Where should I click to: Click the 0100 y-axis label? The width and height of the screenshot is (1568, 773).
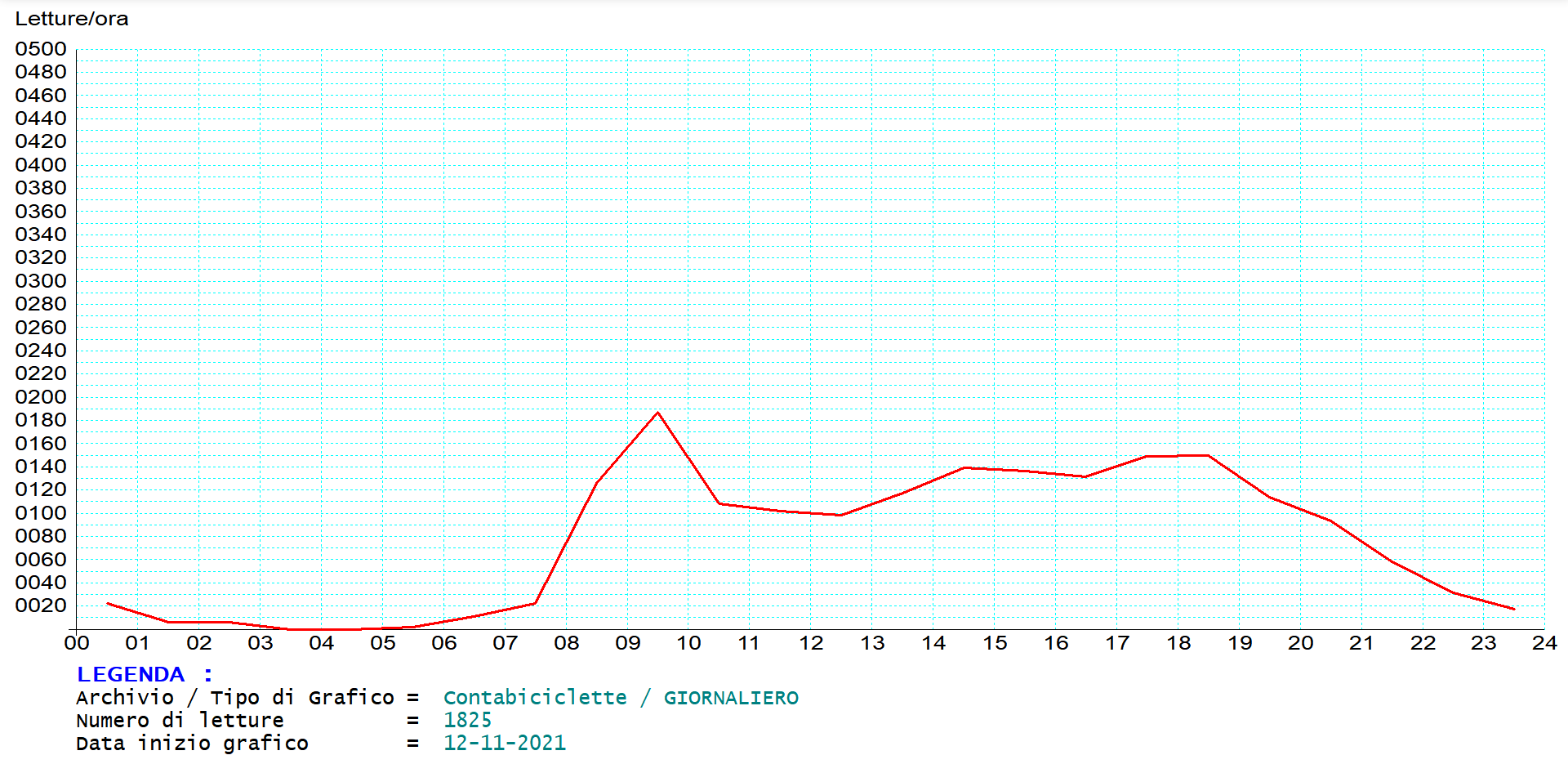(41, 513)
